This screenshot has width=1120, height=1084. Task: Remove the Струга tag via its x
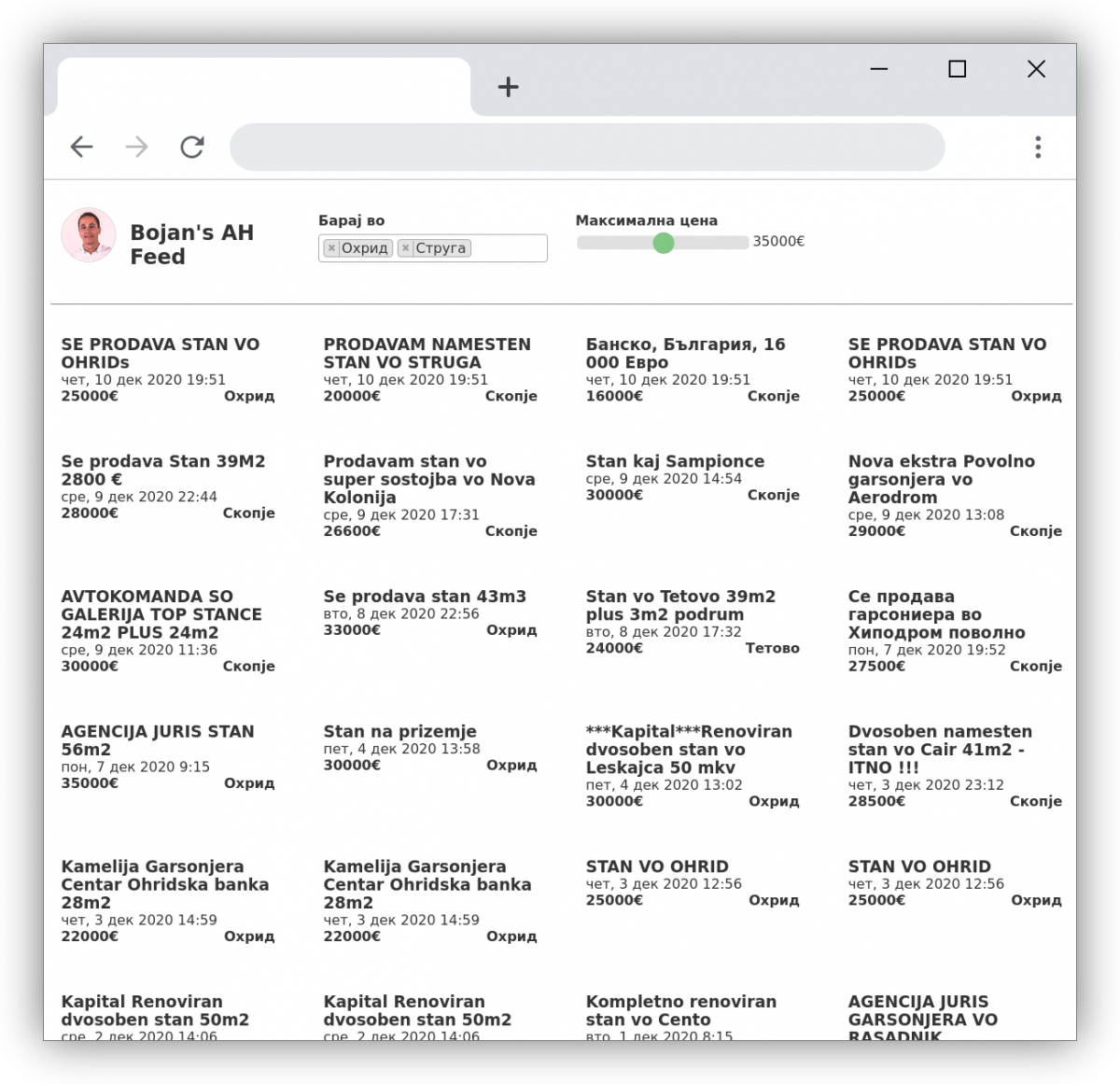point(405,248)
